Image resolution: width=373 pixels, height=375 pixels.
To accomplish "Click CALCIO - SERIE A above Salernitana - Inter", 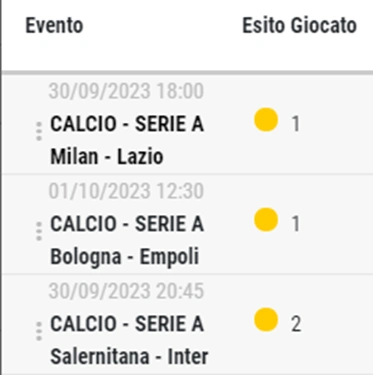I will 127,324.
